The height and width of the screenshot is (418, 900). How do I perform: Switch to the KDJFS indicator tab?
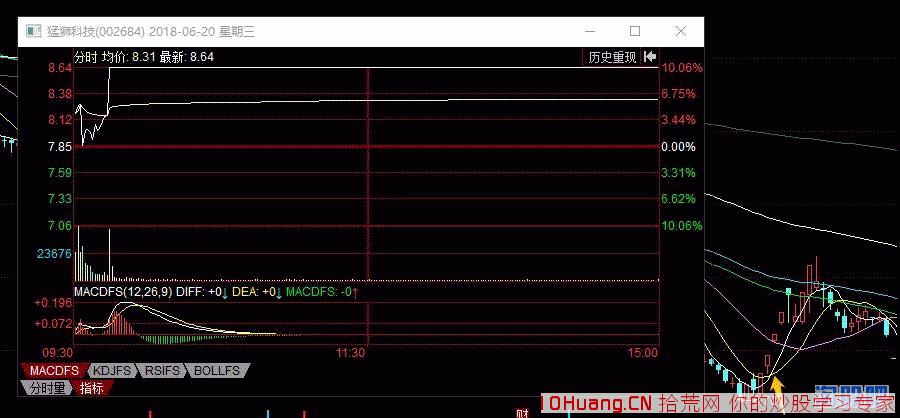tap(112, 371)
